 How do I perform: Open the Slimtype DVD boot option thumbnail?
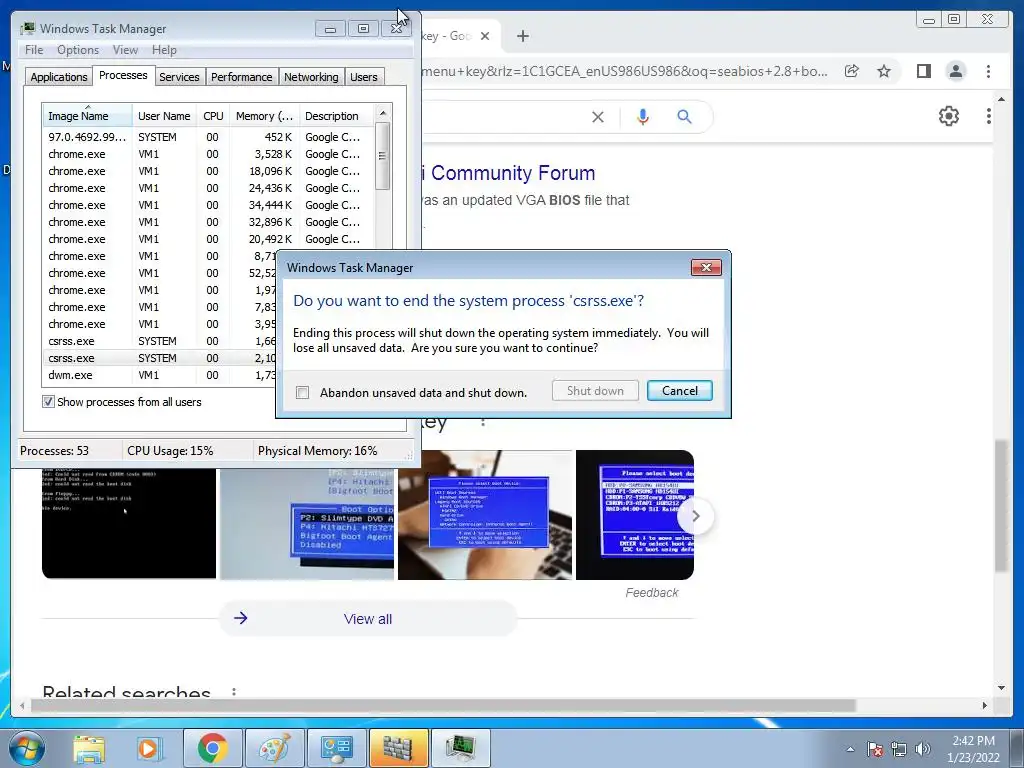point(307,523)
